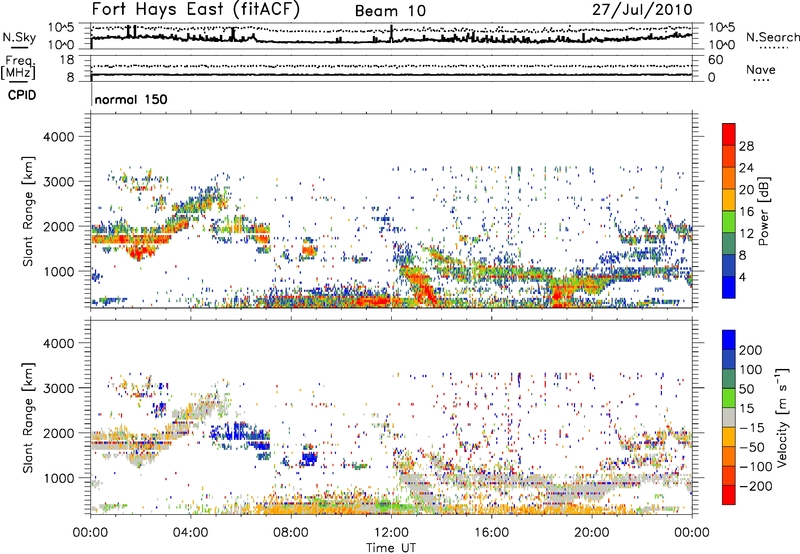
Task: Click the 'Time UT' axis label
Action: pyautogui.click(x=391, y=548)
